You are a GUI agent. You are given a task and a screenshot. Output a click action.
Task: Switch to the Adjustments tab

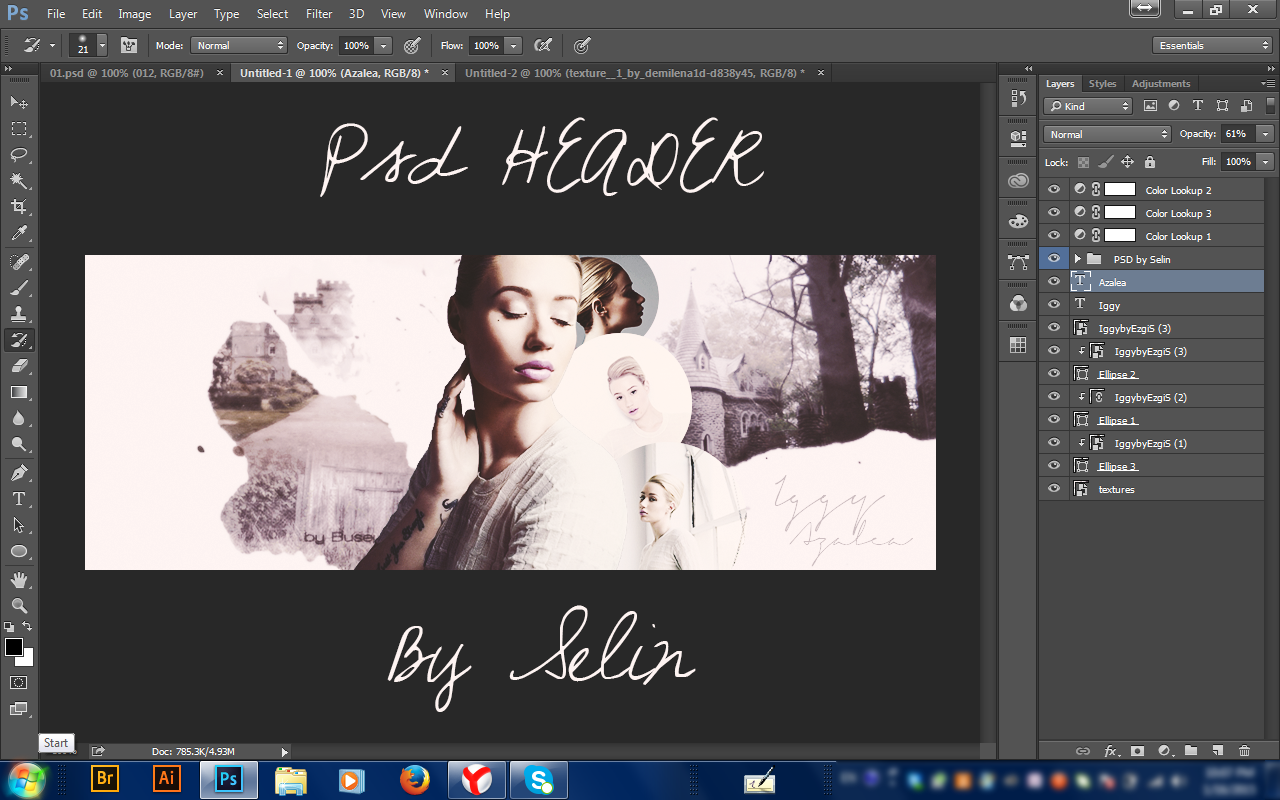pos(1160,83)
